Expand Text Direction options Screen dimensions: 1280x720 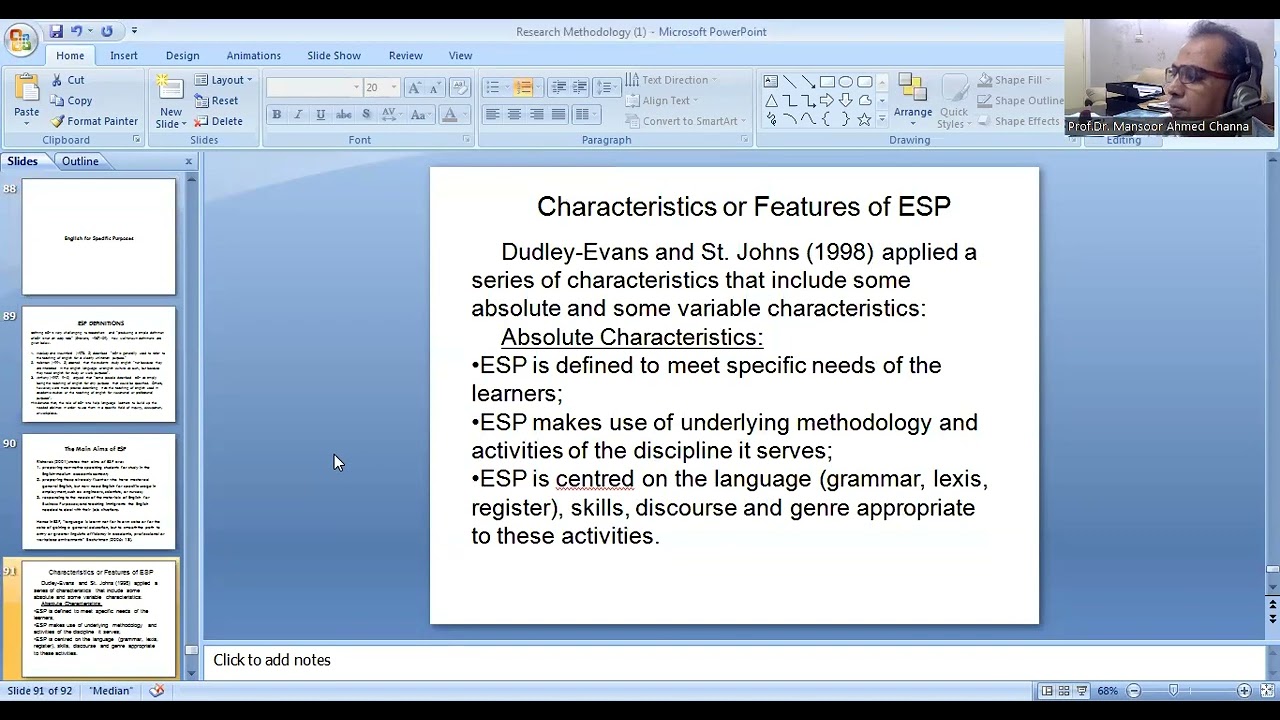click(671, 80)
